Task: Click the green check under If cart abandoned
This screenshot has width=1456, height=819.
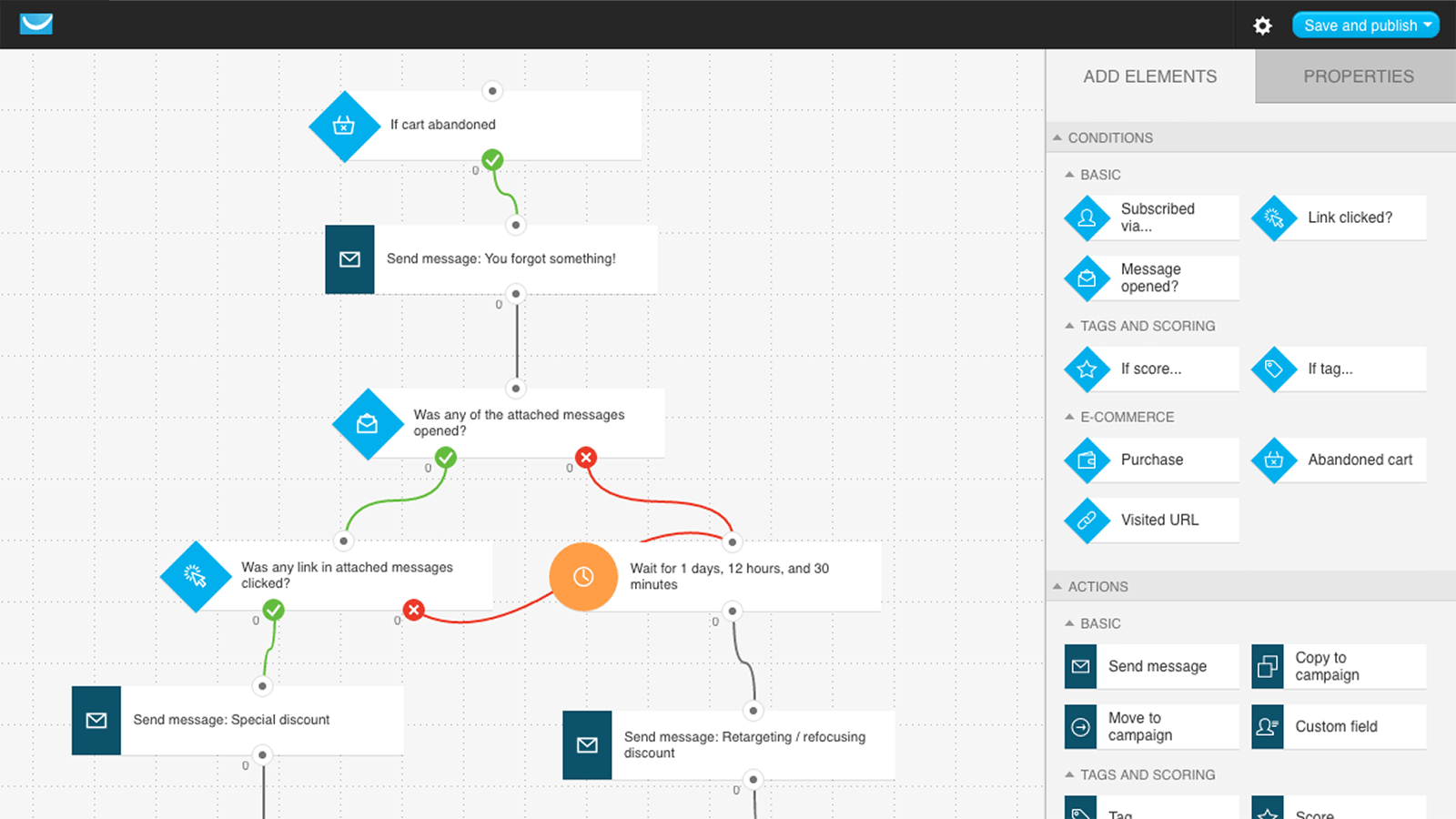Action: (x=492, y=160)
